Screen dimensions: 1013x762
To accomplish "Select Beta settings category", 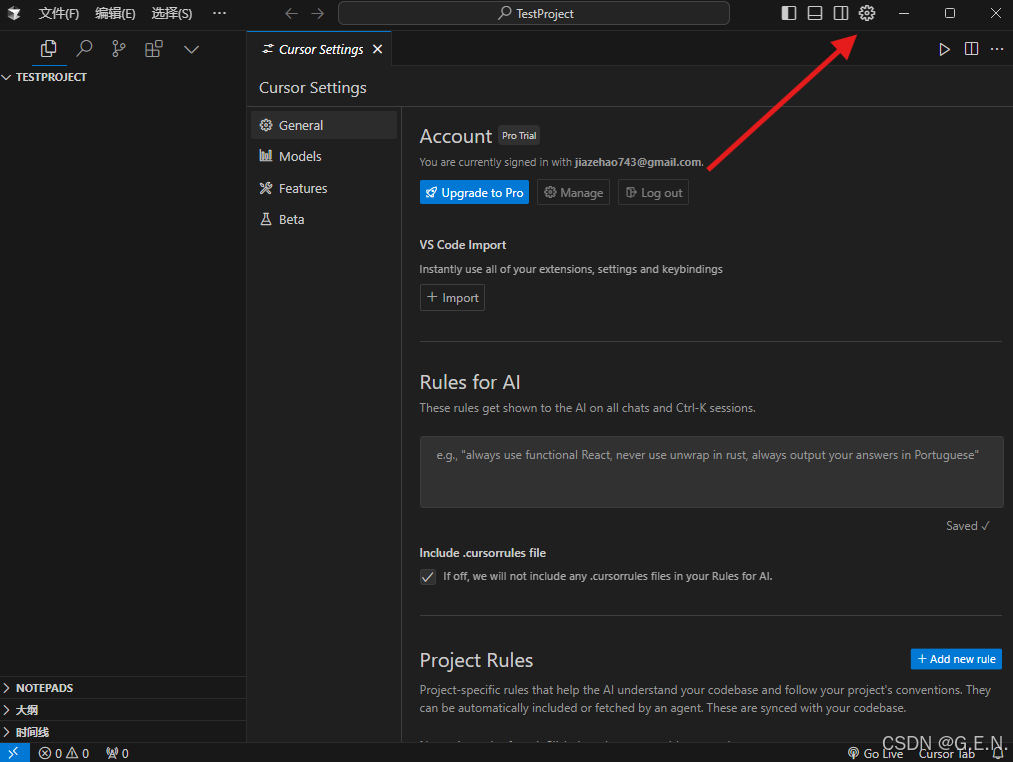I will 324,220.
